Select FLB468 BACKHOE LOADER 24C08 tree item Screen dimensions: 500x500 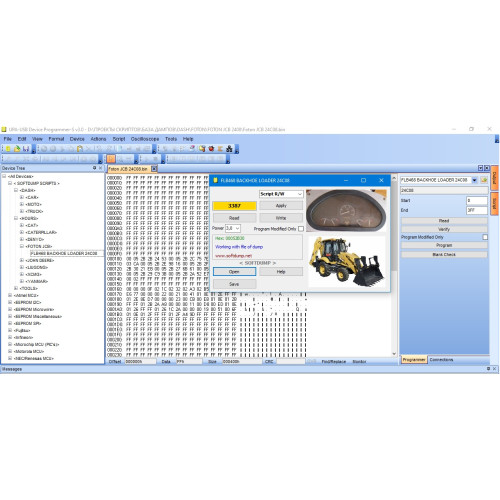click(64, 253)
